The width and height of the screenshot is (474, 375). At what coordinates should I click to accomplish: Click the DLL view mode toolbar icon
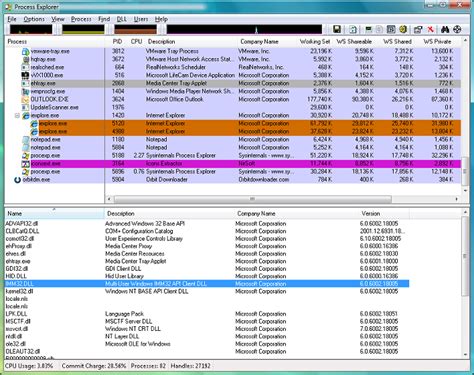coord(403,29)
